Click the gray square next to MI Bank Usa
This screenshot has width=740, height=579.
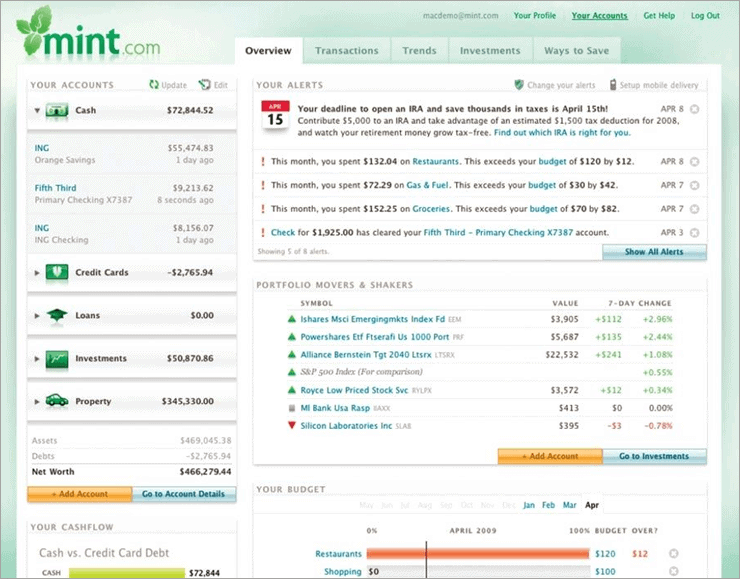(x=292, y=408)
